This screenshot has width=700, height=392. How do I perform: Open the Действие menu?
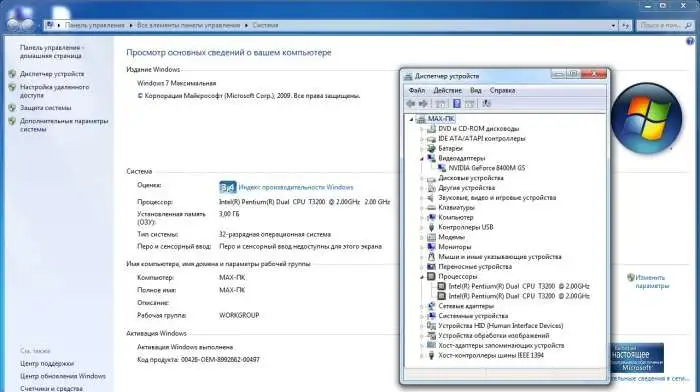click(x=447, y=90)
